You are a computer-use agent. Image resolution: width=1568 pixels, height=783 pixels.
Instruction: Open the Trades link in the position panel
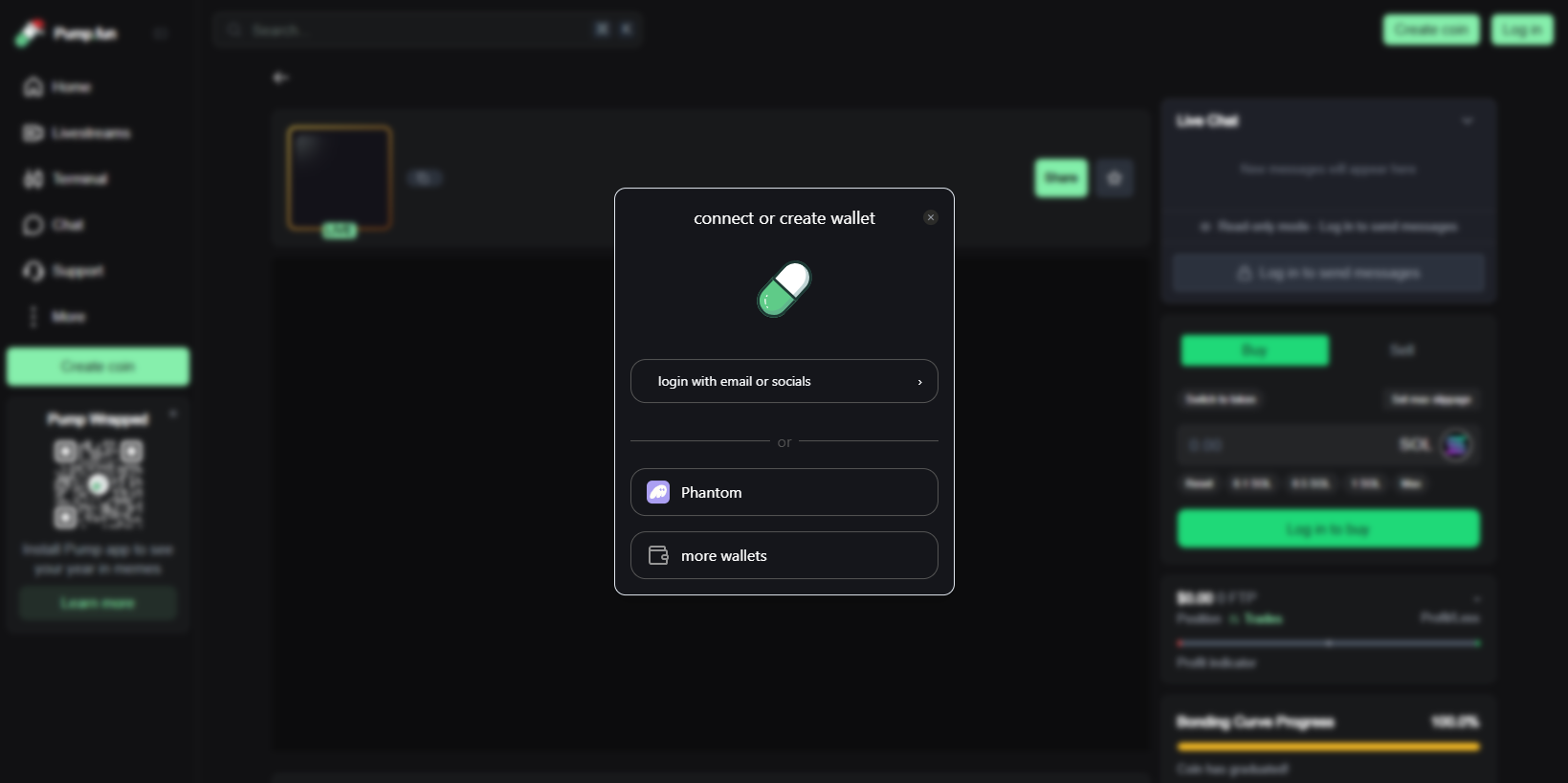pyautogui.click(x=1263, y=618)
